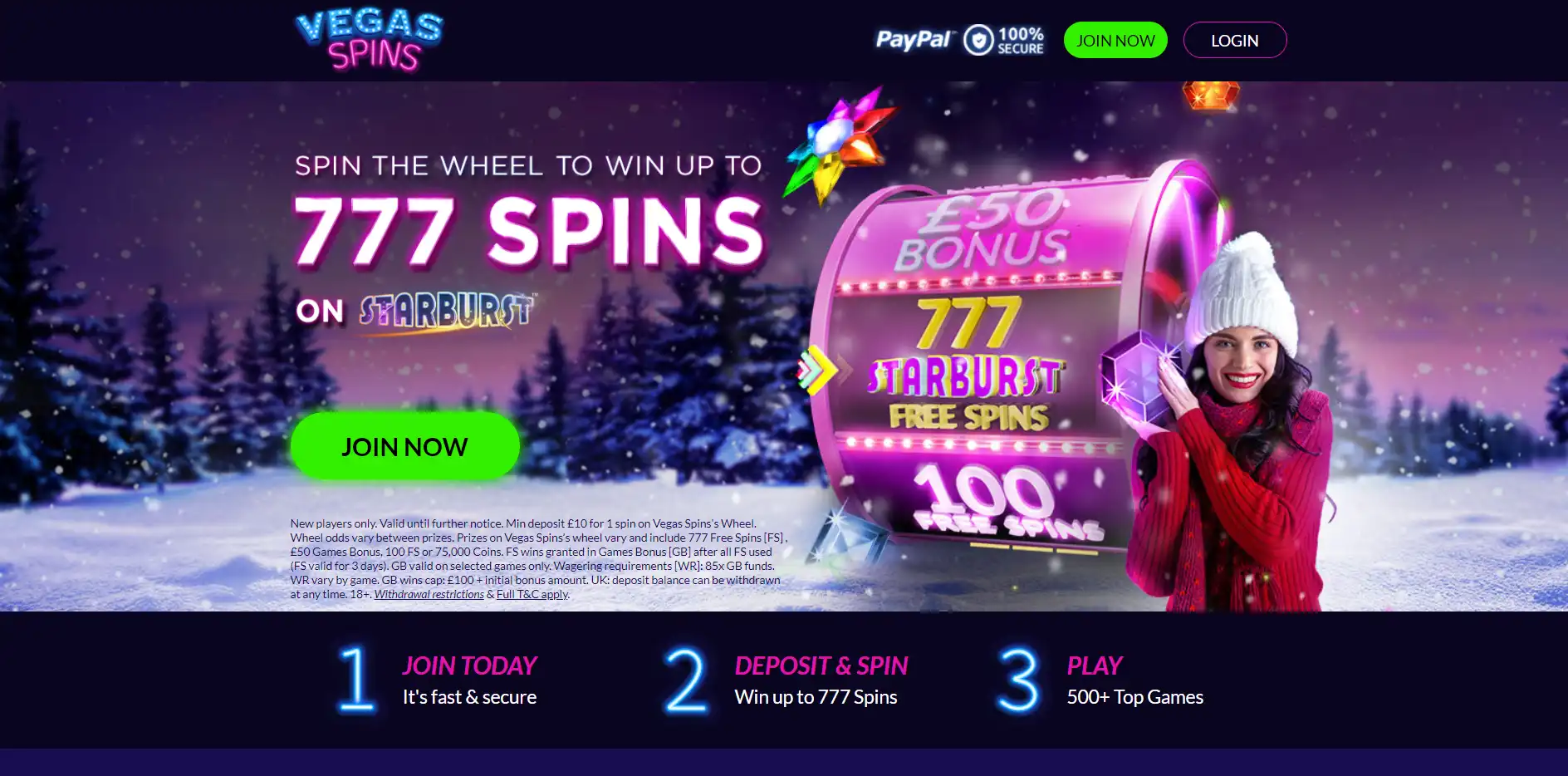Open the Withdrawal restrictions link
Viewport: 1568px width, 776px height.
tap(429, 594)
